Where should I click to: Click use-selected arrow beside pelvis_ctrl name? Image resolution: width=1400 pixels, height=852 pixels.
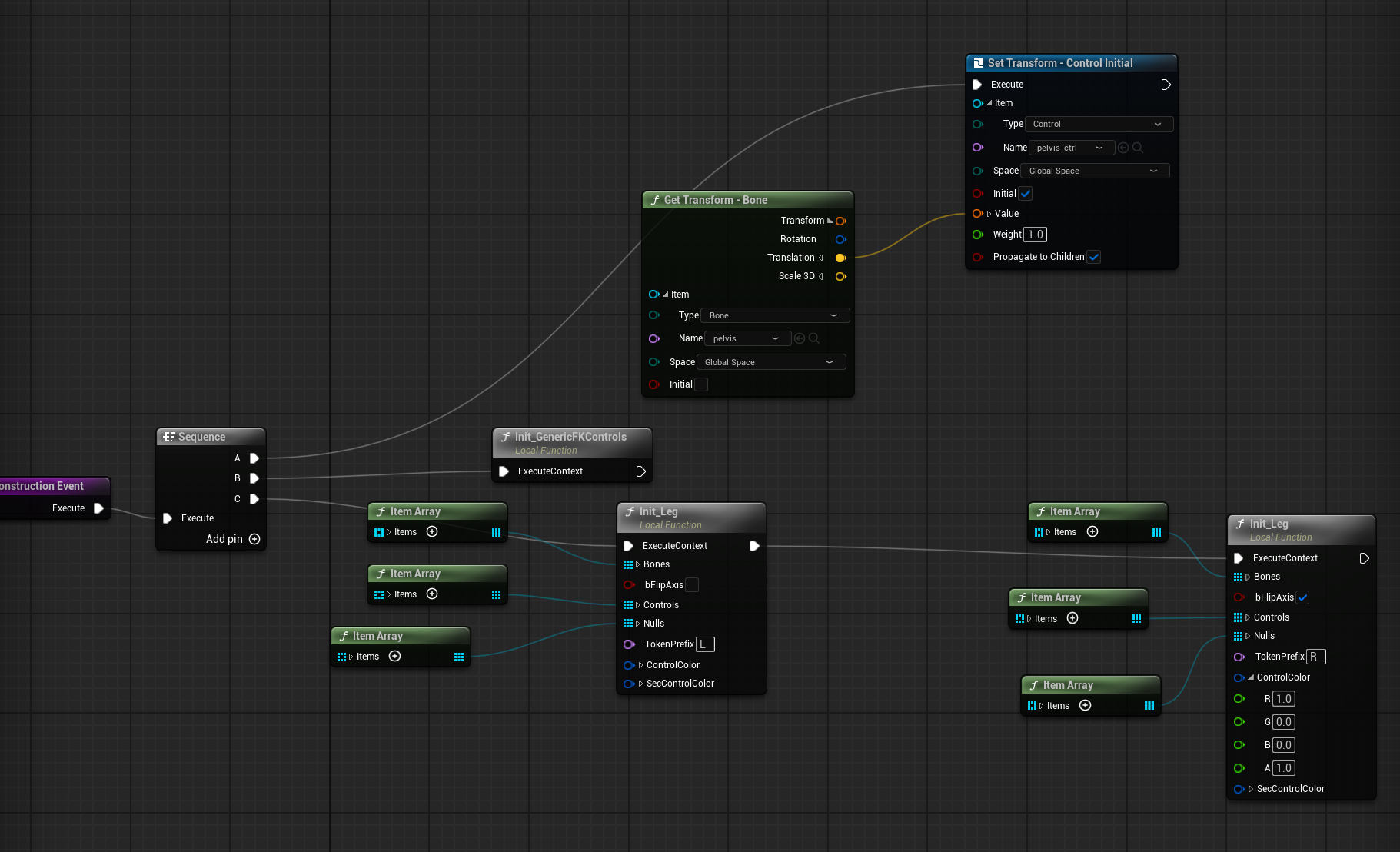(x=1123, y=148)
